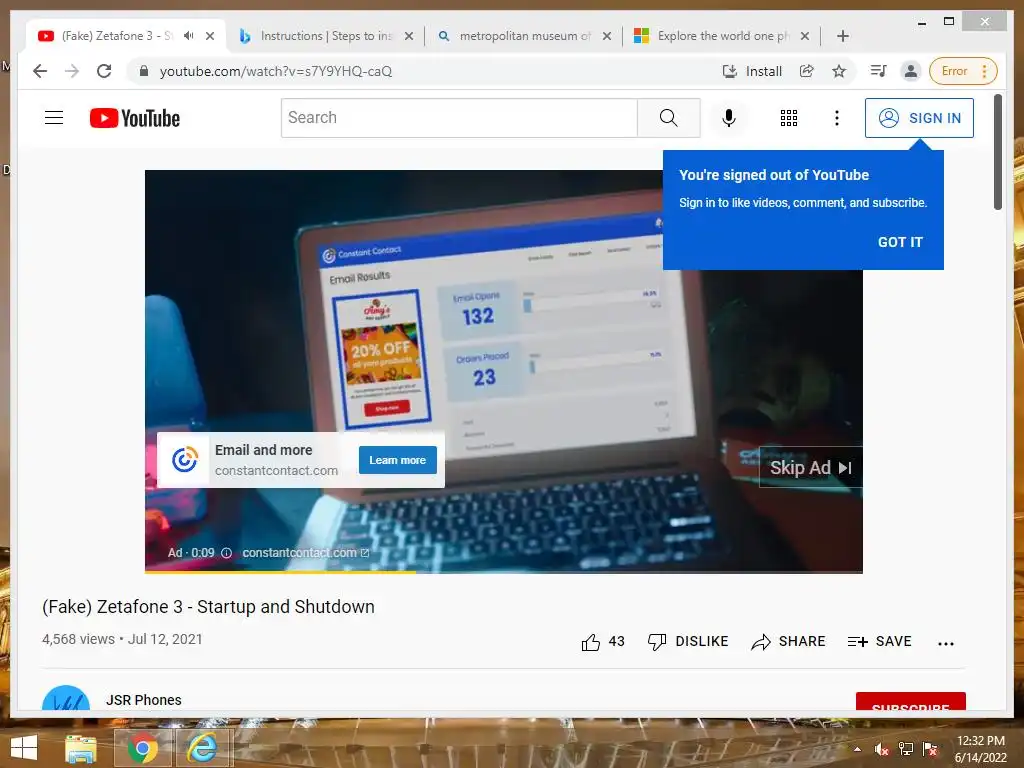
Task: Click Chrome in the taskbar
Action: click(x=142, y=748)
